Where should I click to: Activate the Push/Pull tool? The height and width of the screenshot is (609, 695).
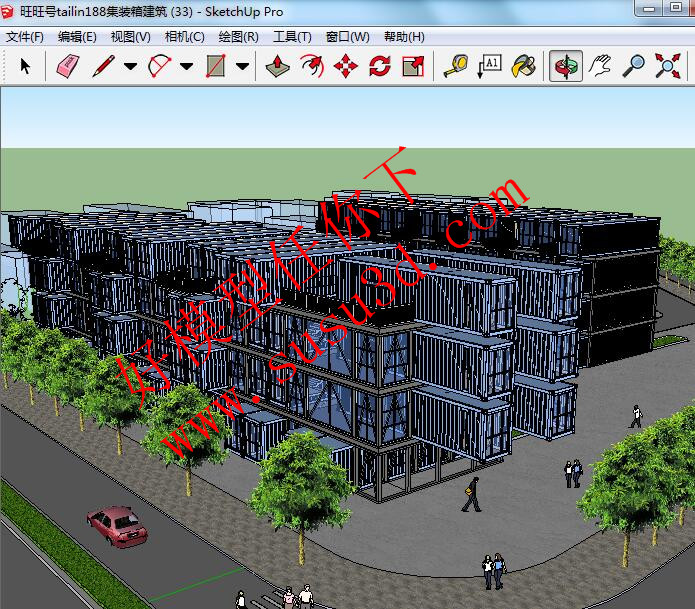pyautogui.click(x=277, y=66)
